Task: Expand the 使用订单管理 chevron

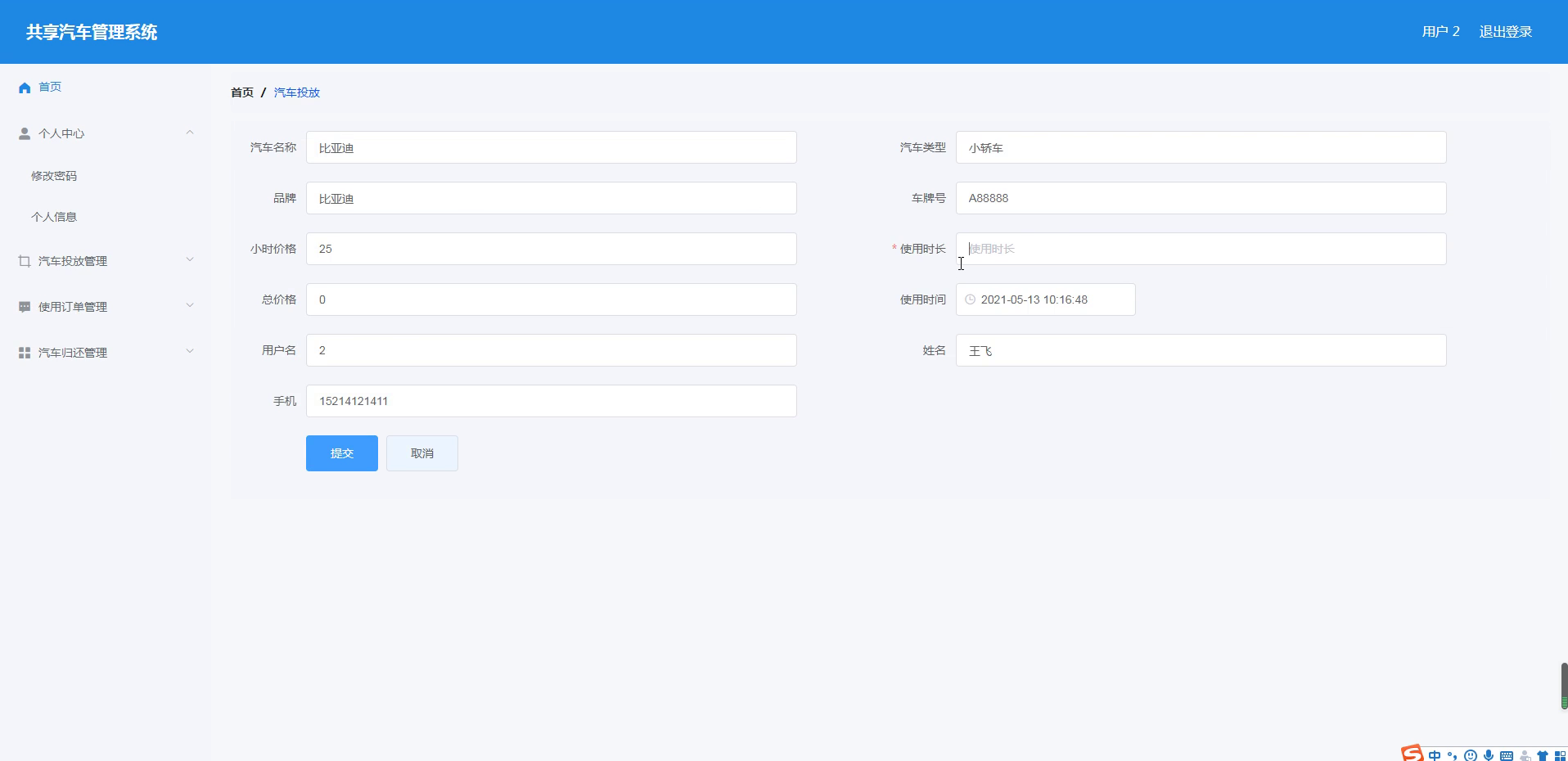Action: 190,306
